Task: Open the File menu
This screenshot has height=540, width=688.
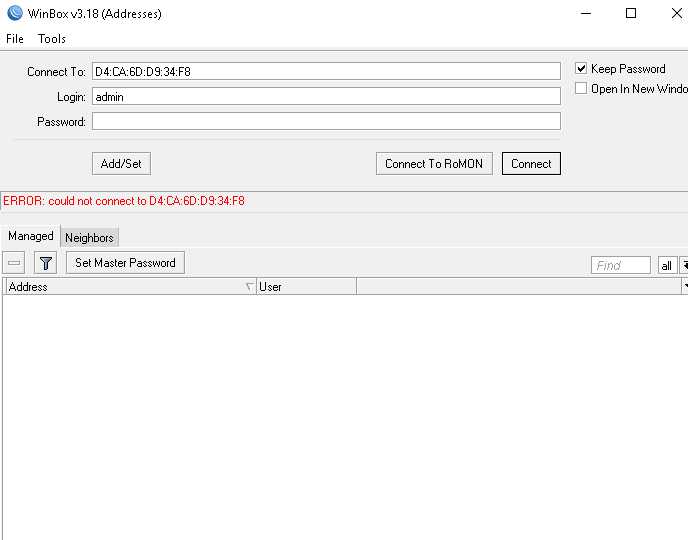Action: coord(14,39)
